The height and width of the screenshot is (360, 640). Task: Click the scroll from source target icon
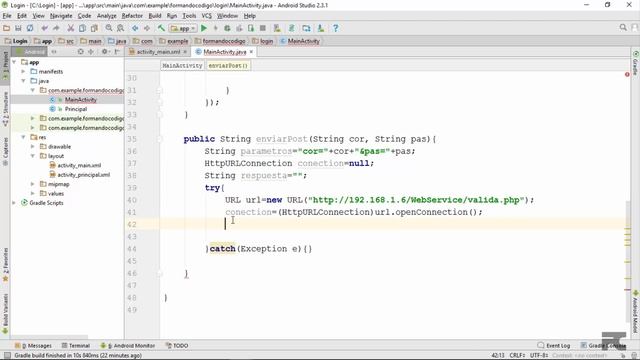[x=80, y=52]
